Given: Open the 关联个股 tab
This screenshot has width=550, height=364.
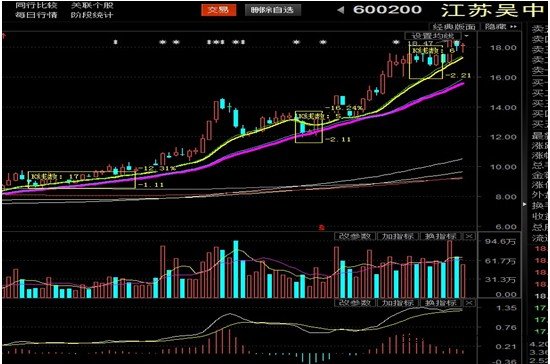Looking at the screenshot, I should (92, 6).
